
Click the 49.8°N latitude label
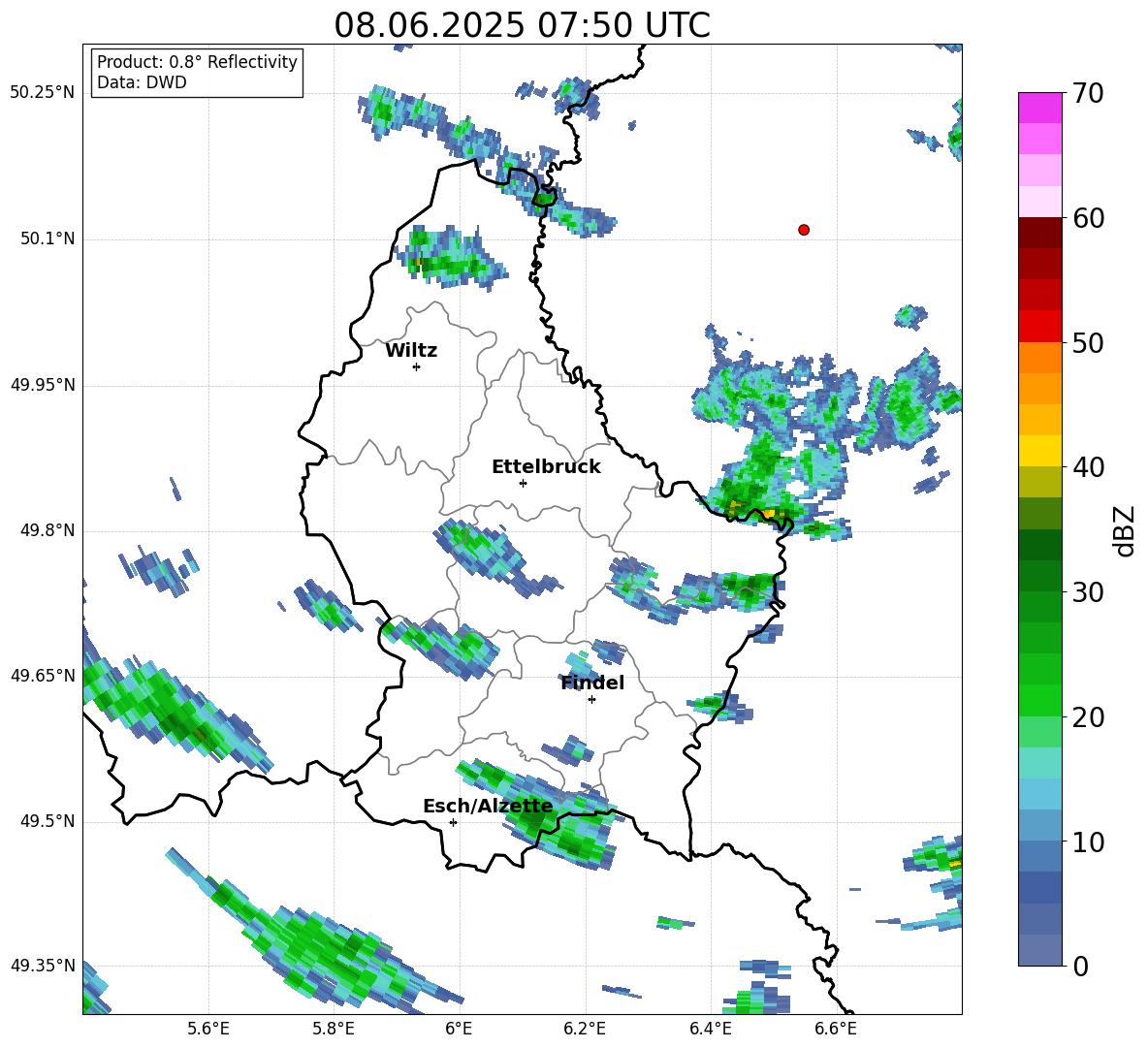pyautogui.click(x=47, y=530)
